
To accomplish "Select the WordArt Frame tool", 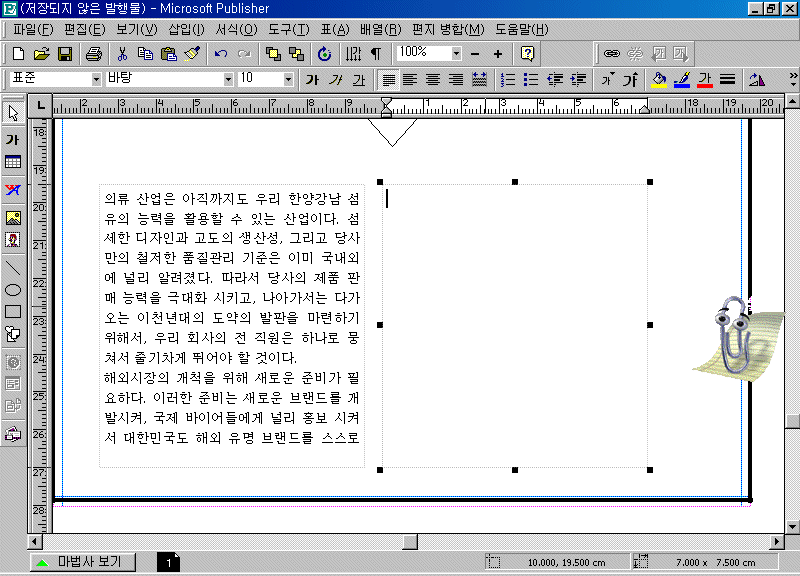I will [x=14, y=189].
